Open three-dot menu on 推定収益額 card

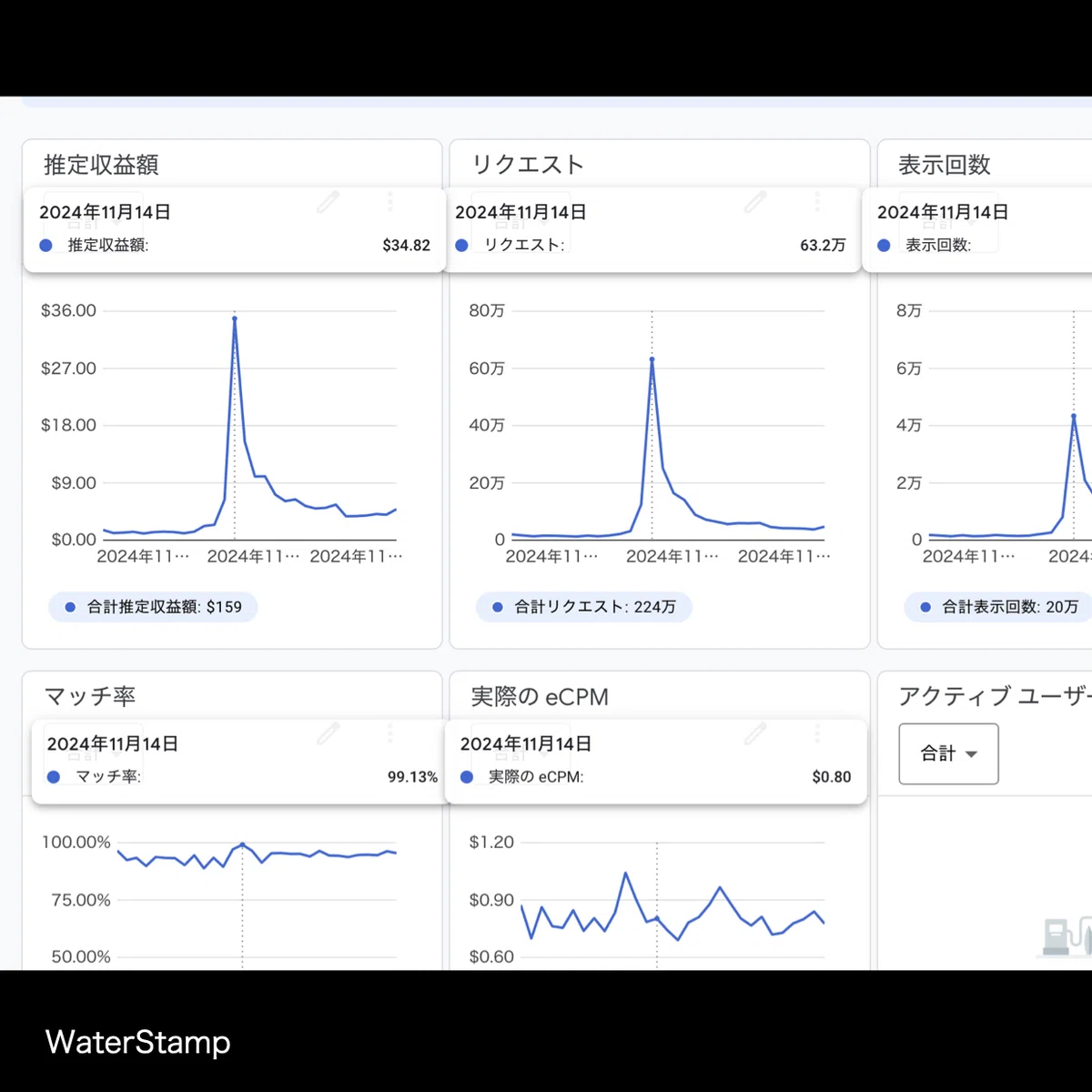pyautogui.click(x=389, y=201)
